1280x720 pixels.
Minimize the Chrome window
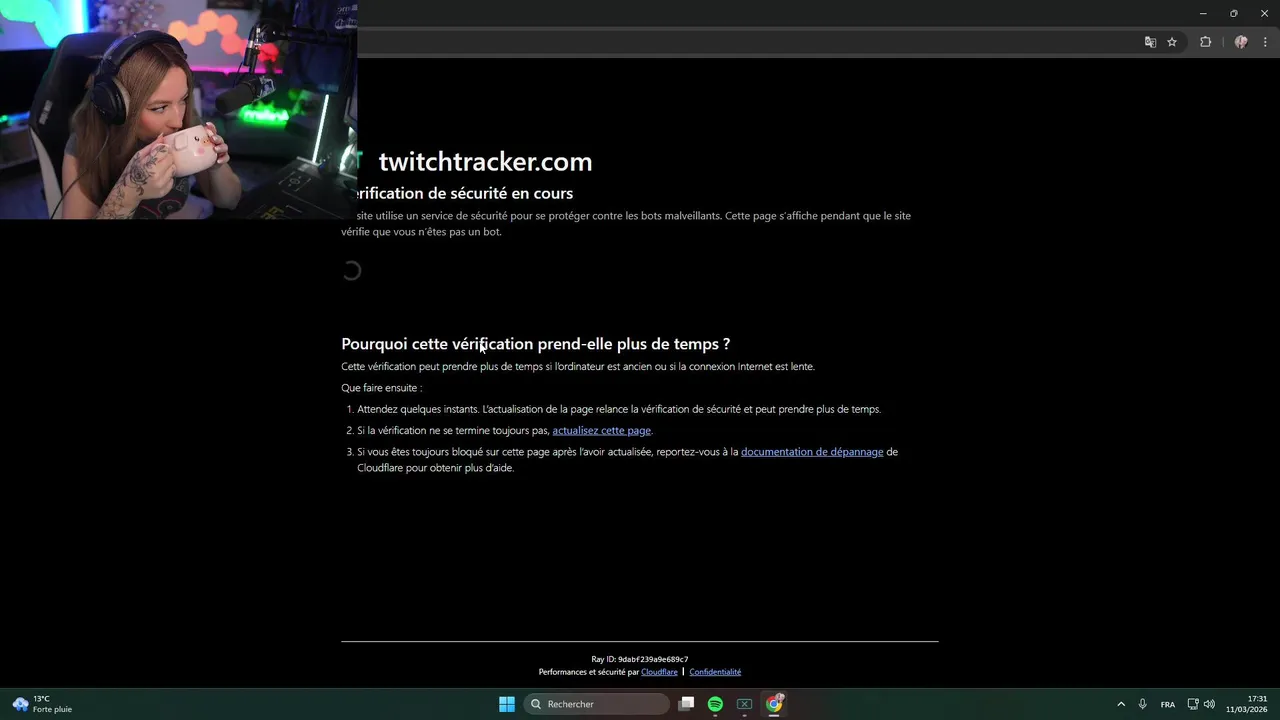click(x=1203, y=13)
